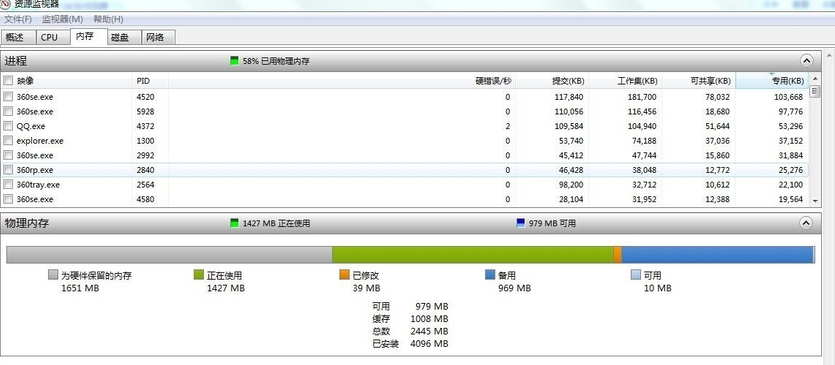This screenshot has height=365, width=835.
Task: Click 1651 MB hardware reserved value
Action: [80, 288]
